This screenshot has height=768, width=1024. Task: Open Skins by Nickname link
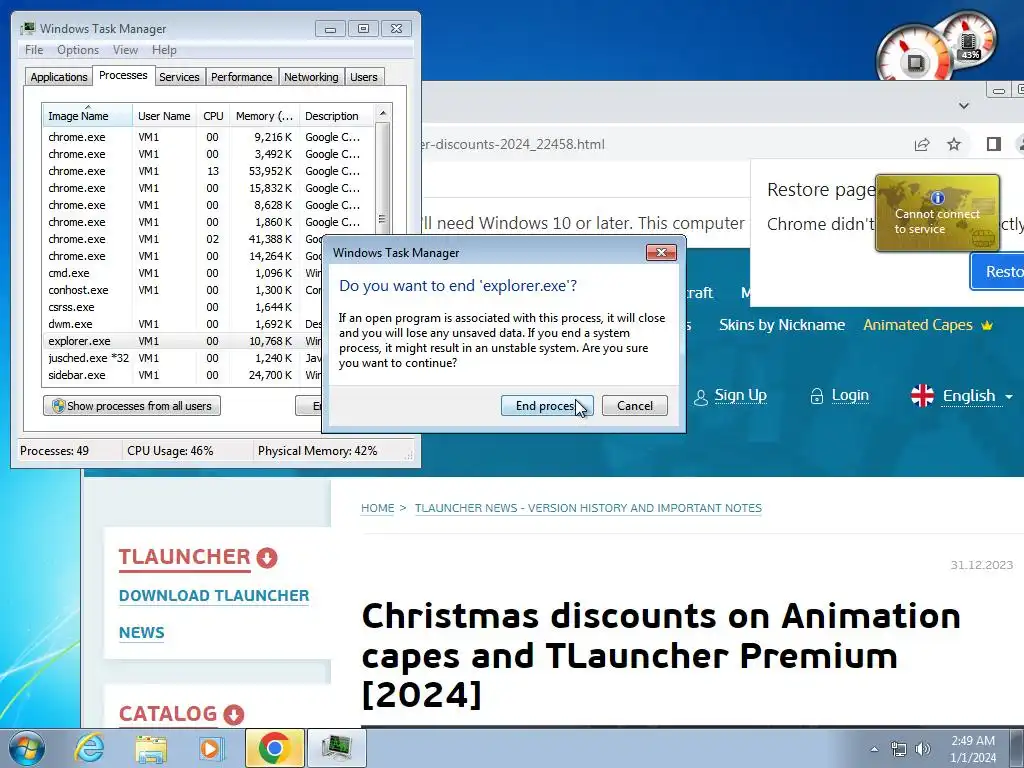[782, 325]
